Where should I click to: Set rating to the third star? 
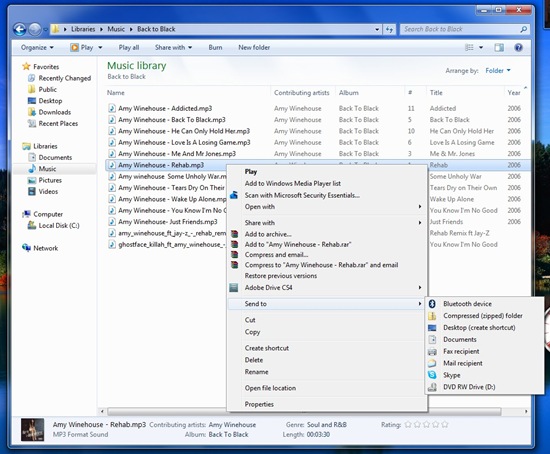tap(427, 425)
